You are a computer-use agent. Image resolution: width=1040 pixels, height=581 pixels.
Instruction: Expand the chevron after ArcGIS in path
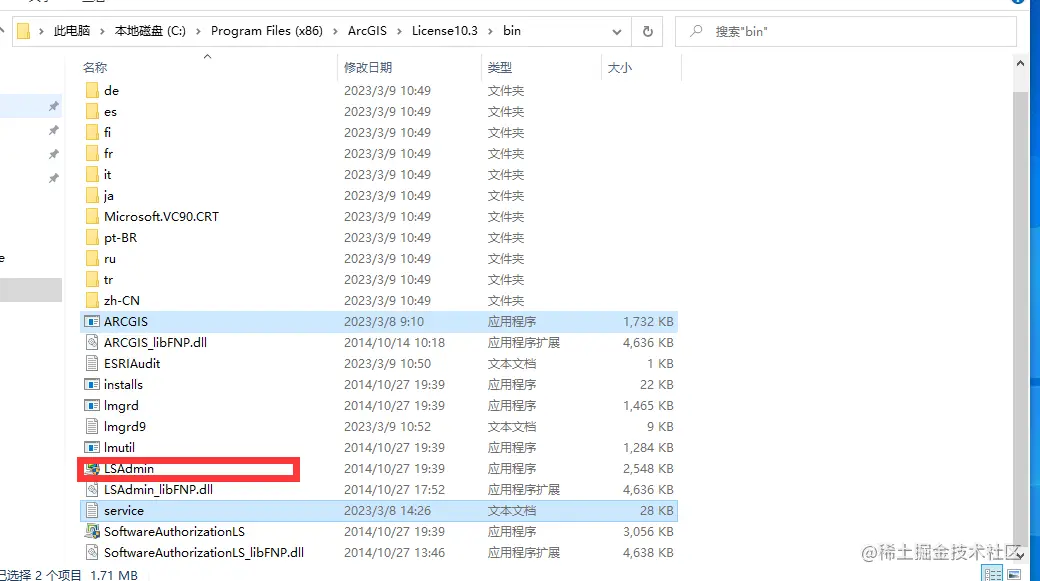(x=400, y=31)
